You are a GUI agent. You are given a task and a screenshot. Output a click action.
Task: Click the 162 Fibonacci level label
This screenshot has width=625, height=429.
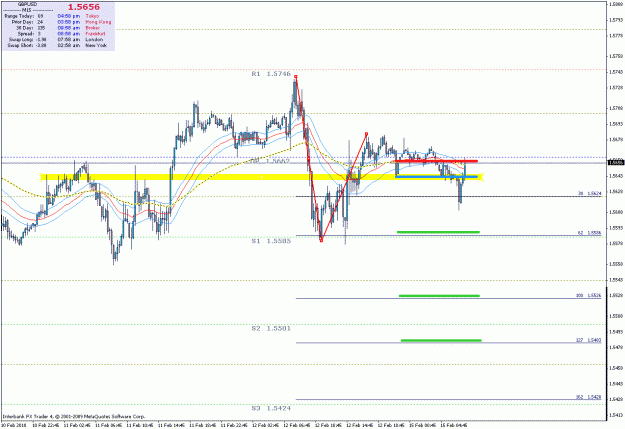pyautogui.click(x=588, y=397)
